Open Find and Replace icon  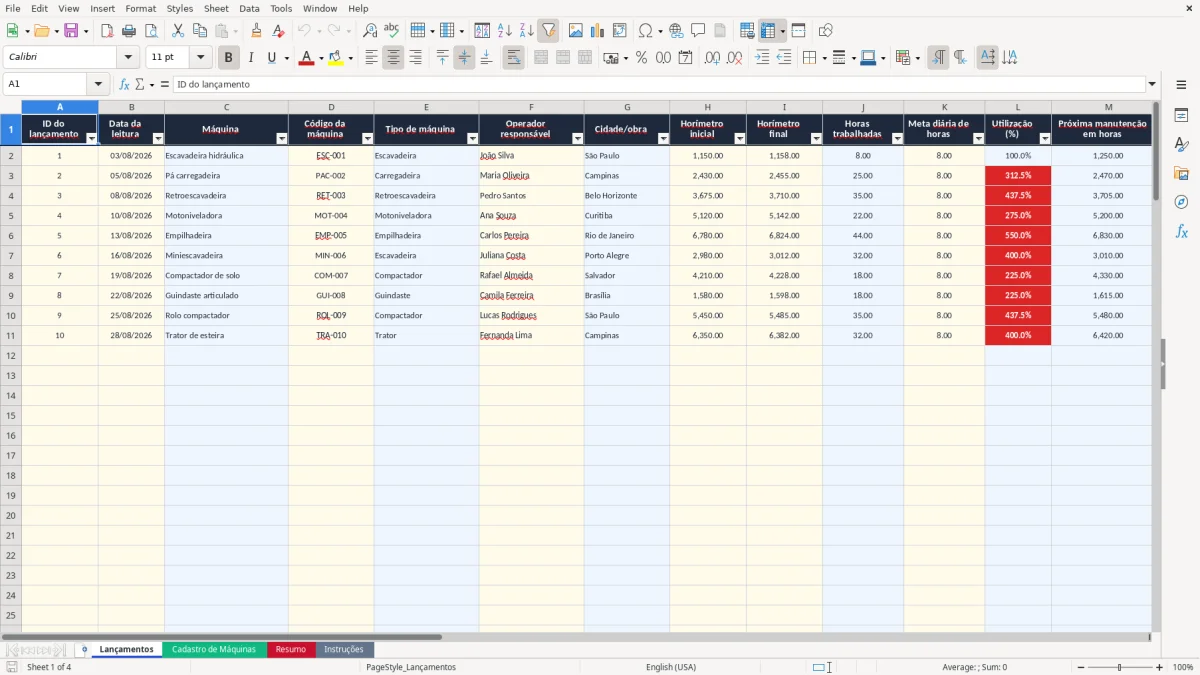(370, 31)
